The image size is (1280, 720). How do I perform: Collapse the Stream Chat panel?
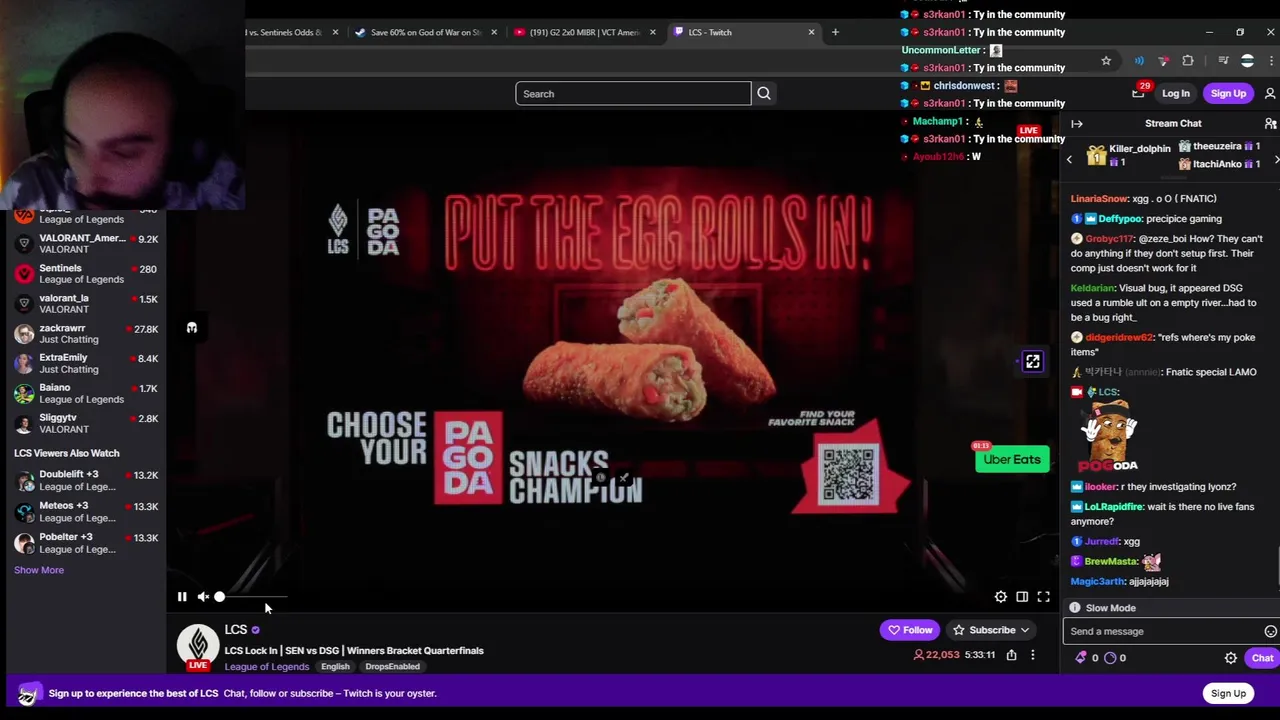tap(1077, 124)
